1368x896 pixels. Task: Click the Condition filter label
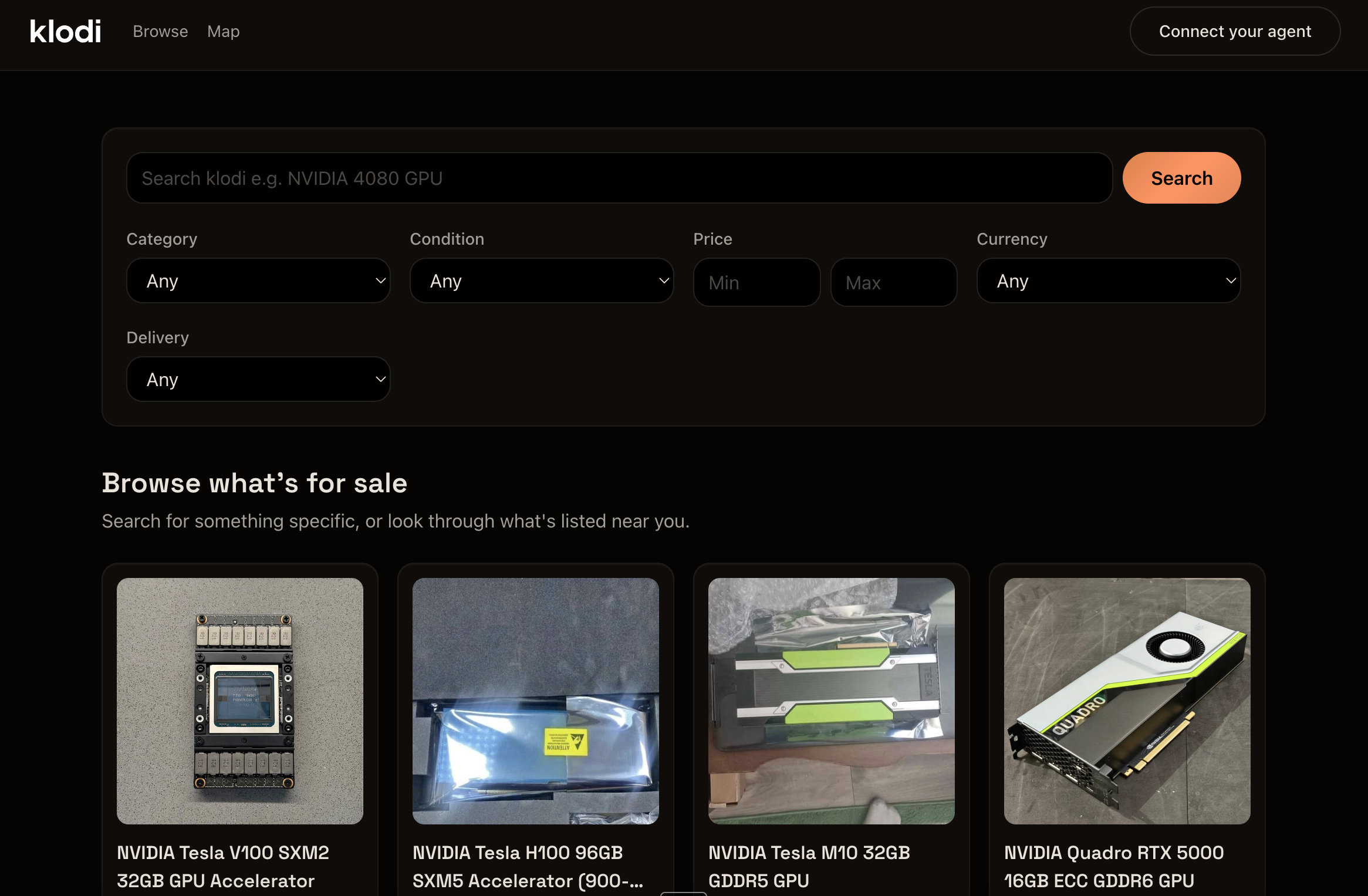coord(447,239)
